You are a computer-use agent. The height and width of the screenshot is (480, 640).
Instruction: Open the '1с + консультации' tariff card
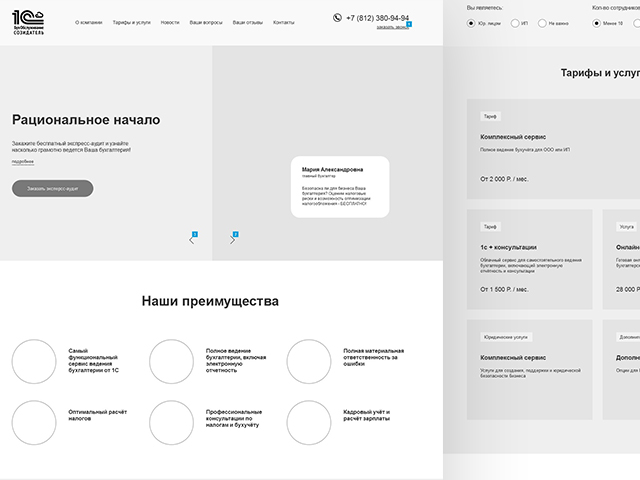pyautogui.click(x=529, y=259)
